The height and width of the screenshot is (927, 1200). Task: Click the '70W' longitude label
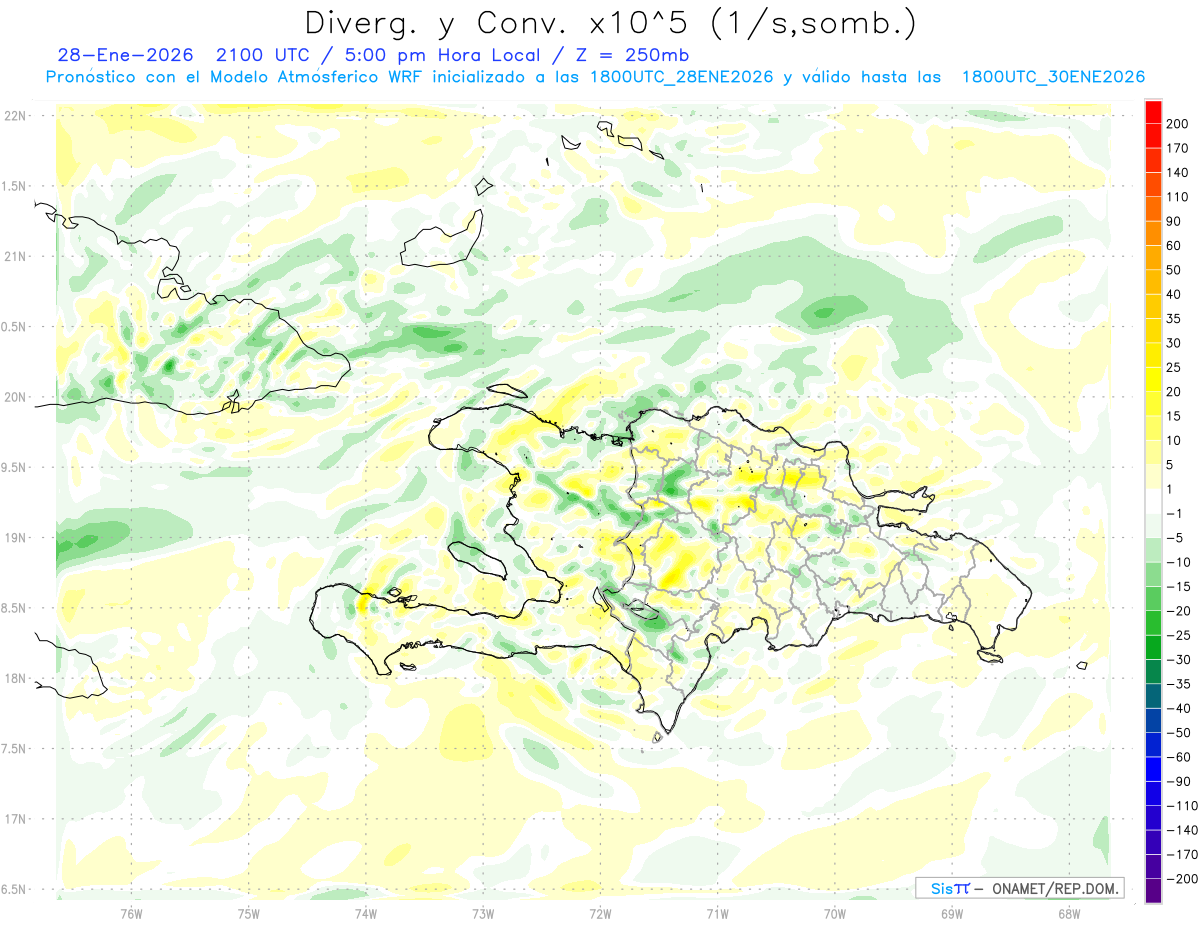834,914
